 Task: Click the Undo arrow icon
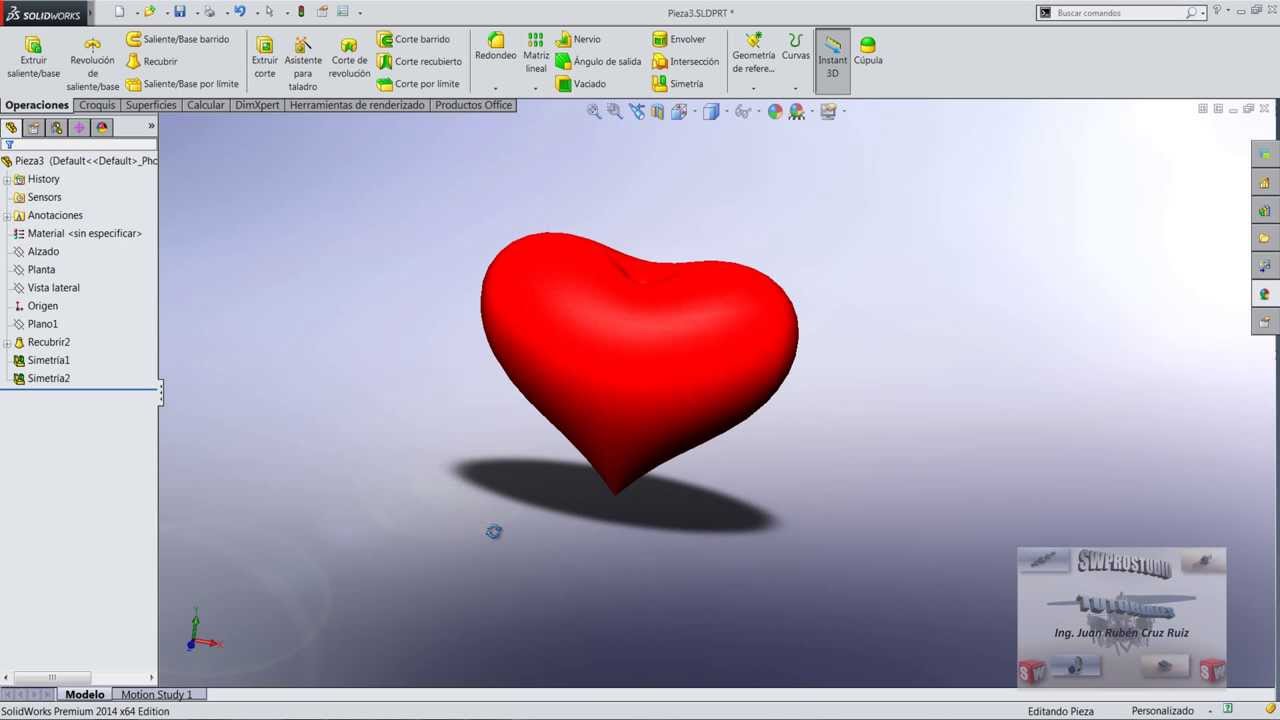coord(240,12)
